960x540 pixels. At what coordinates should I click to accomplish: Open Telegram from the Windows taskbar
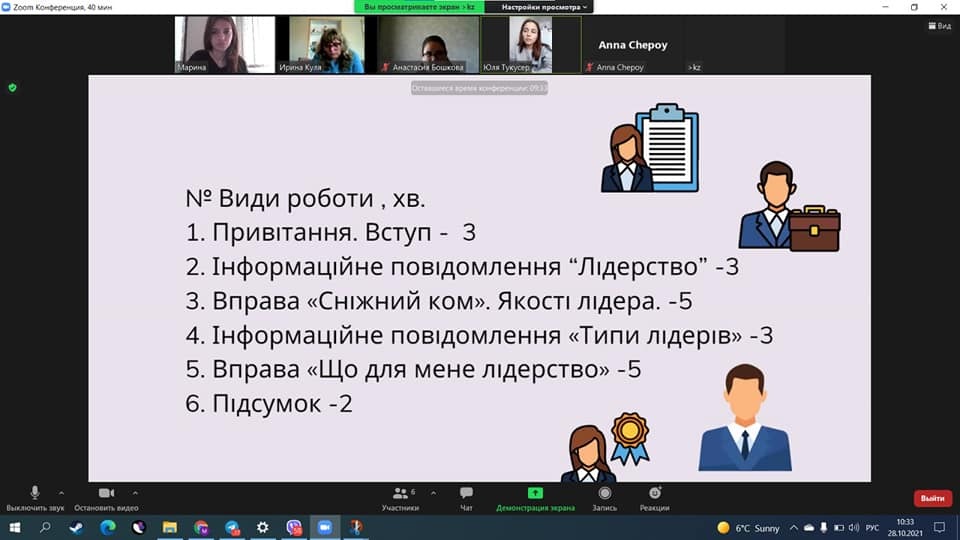(232, 526)
